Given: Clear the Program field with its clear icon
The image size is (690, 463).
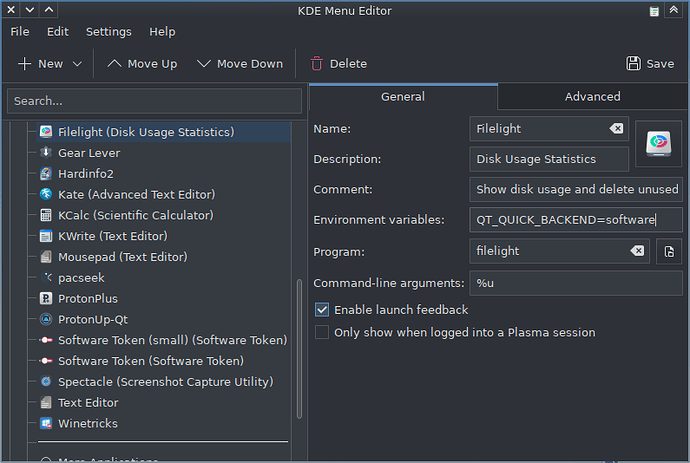Looking at the screenshot, I should coord(637,251).
